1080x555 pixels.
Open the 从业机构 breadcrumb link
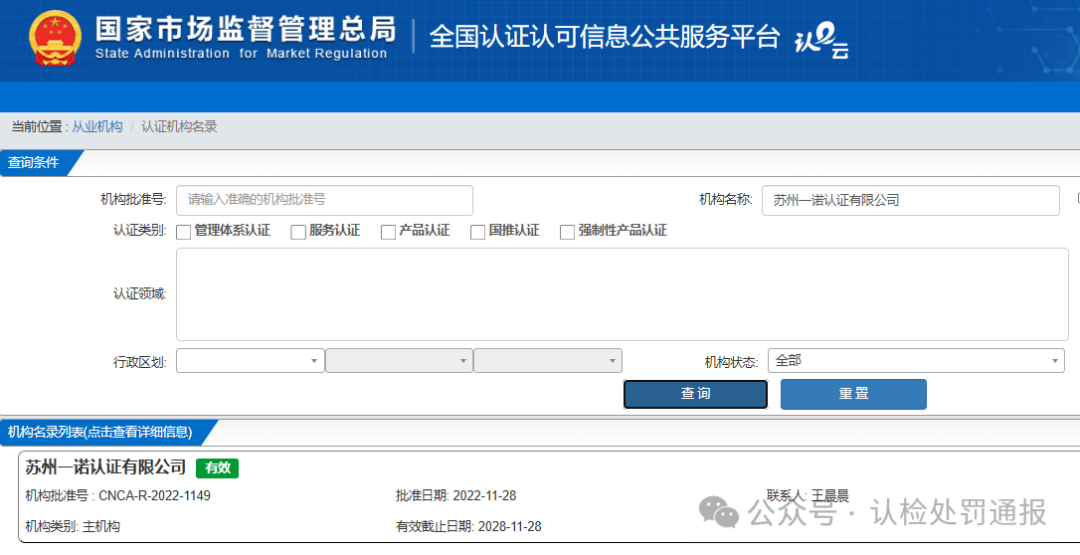97,127
